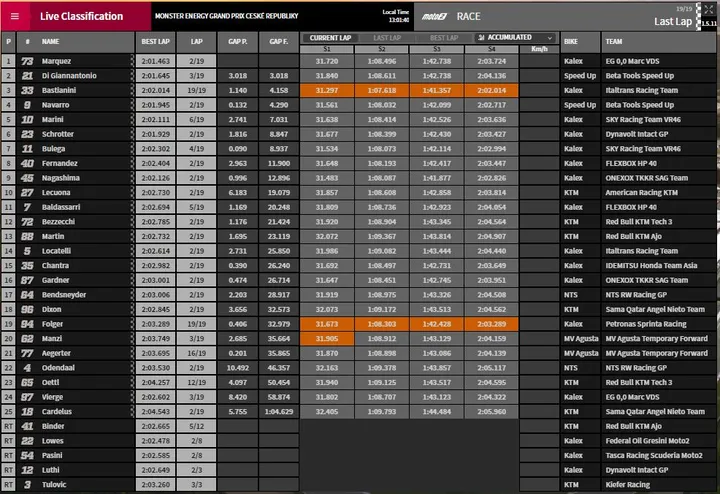The image size is (720, 494).
Task: Click the S1 sector column header
Action: [327, 49]
